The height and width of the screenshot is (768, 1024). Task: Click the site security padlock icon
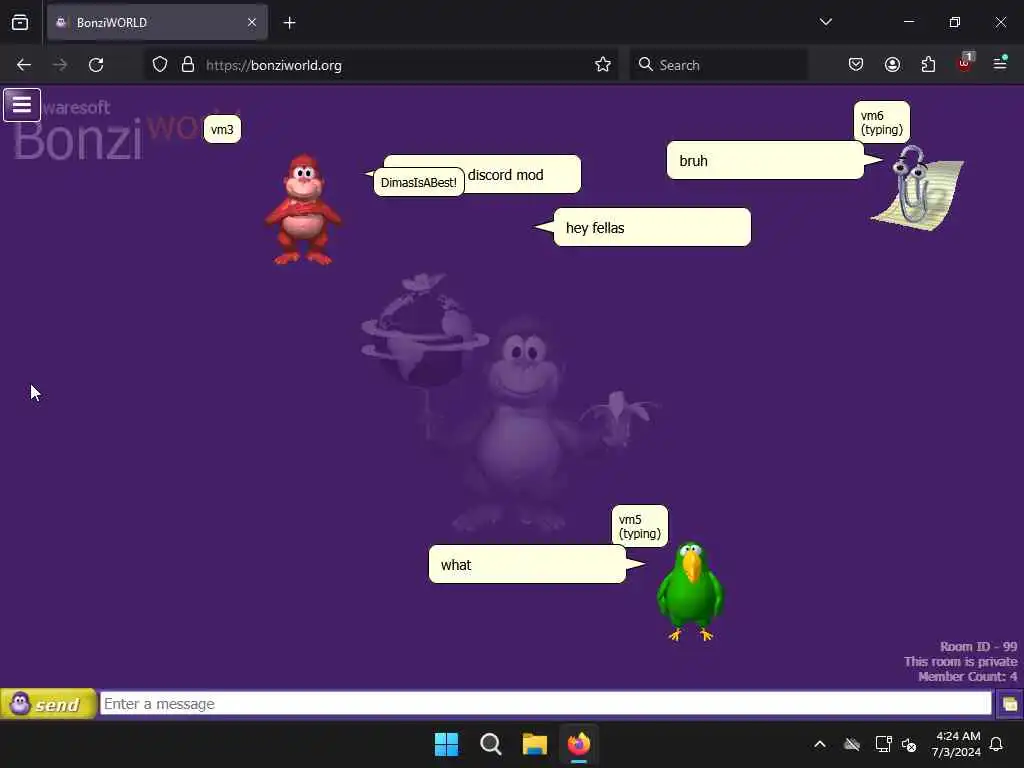(188, 65)
